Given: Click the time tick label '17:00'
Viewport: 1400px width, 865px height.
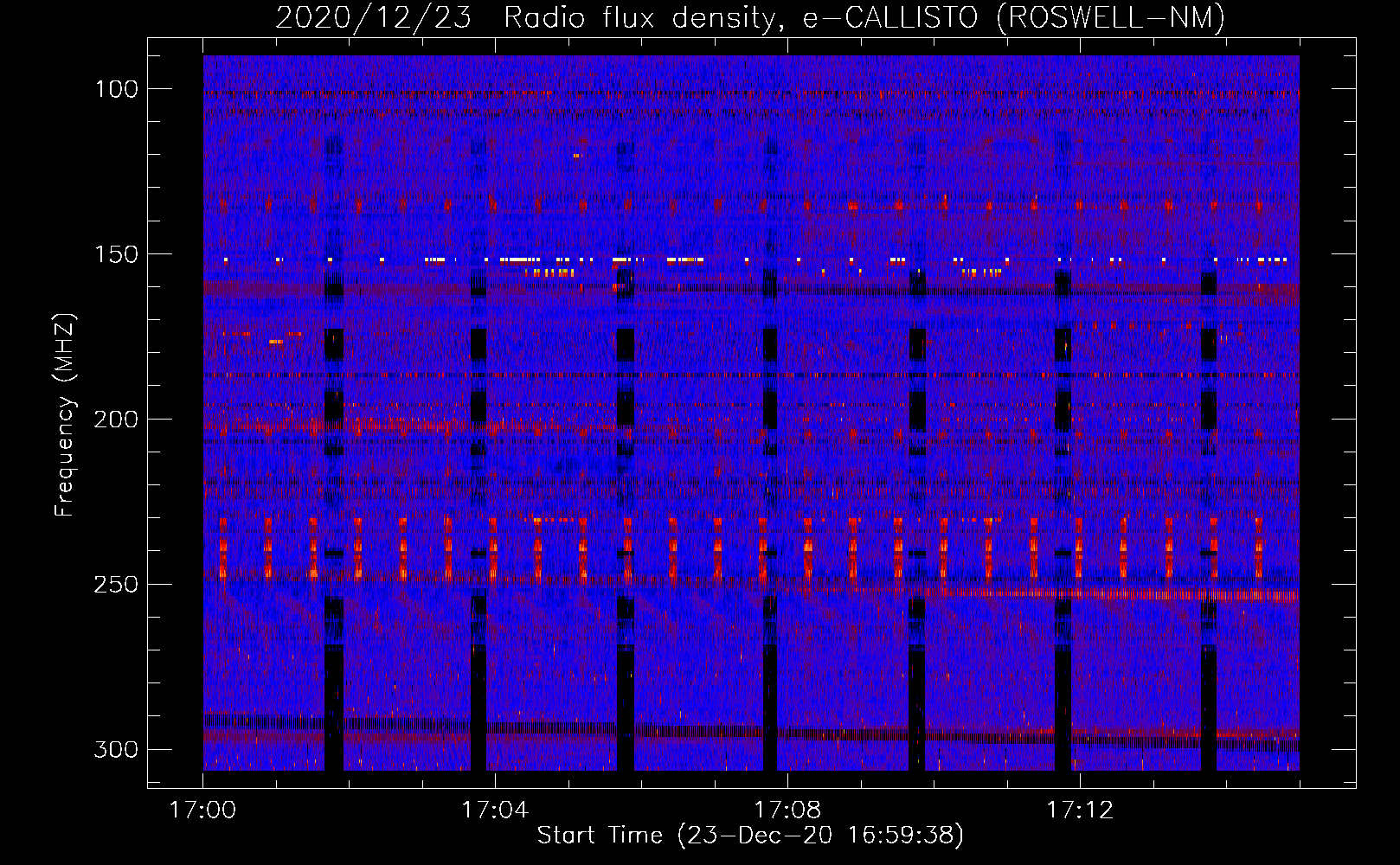Looking at the screenshot, I should 202,811.
